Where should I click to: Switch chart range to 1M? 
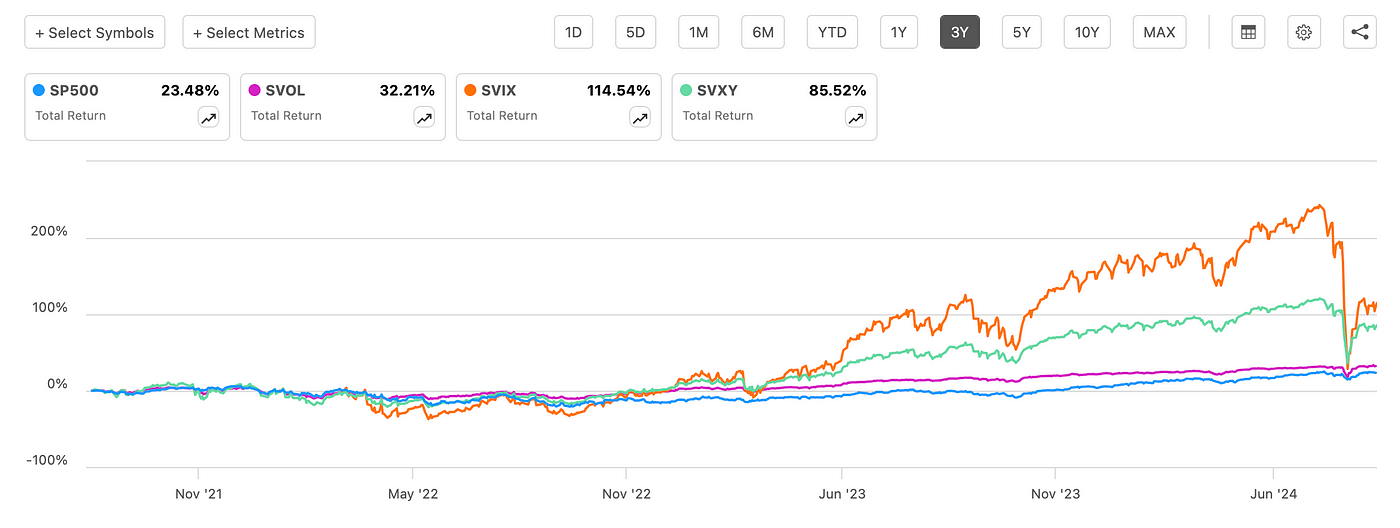tap(699, 32)
